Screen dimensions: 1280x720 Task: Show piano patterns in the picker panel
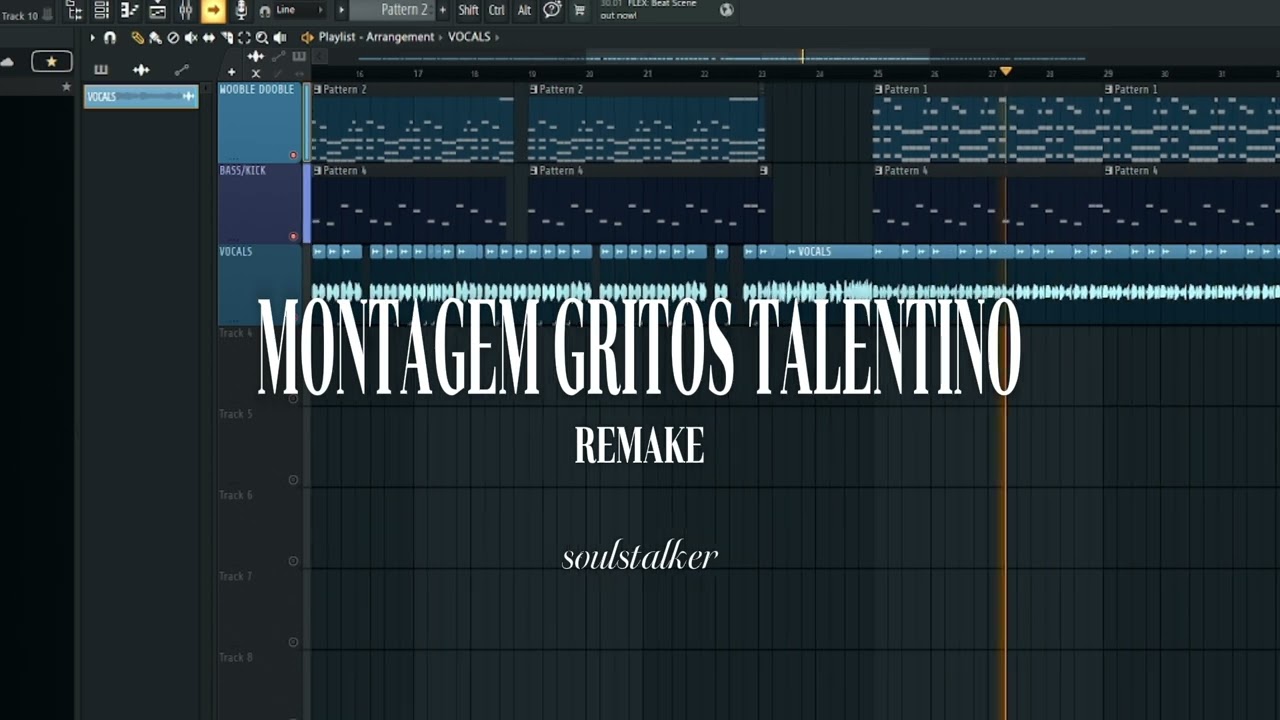pos(101,70)
